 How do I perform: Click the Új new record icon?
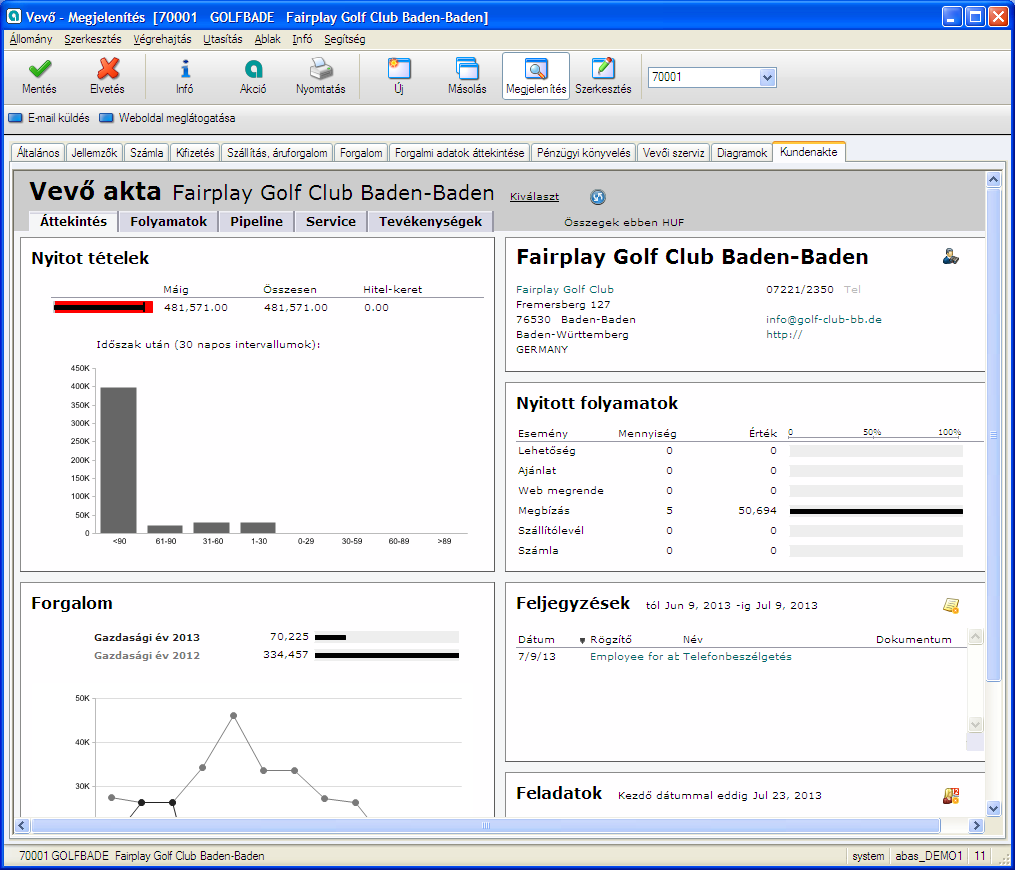click(399, 69)
